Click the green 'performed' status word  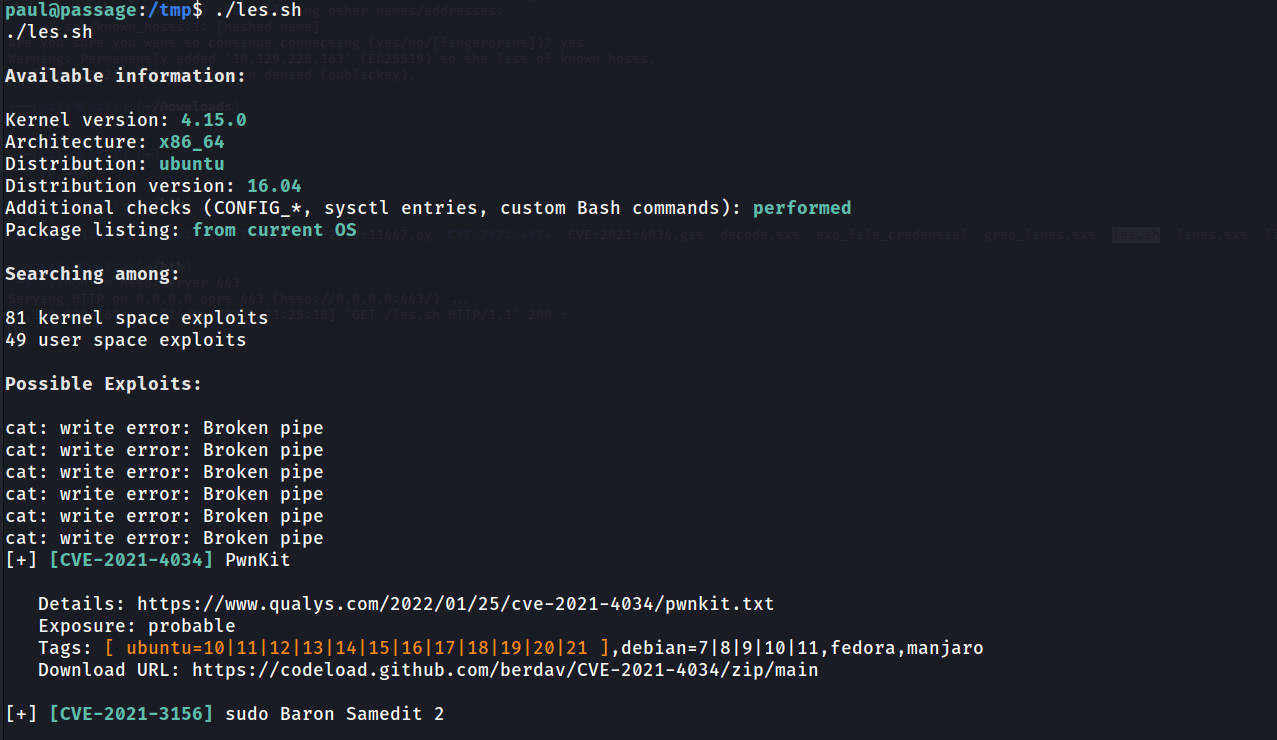(802, 208)
